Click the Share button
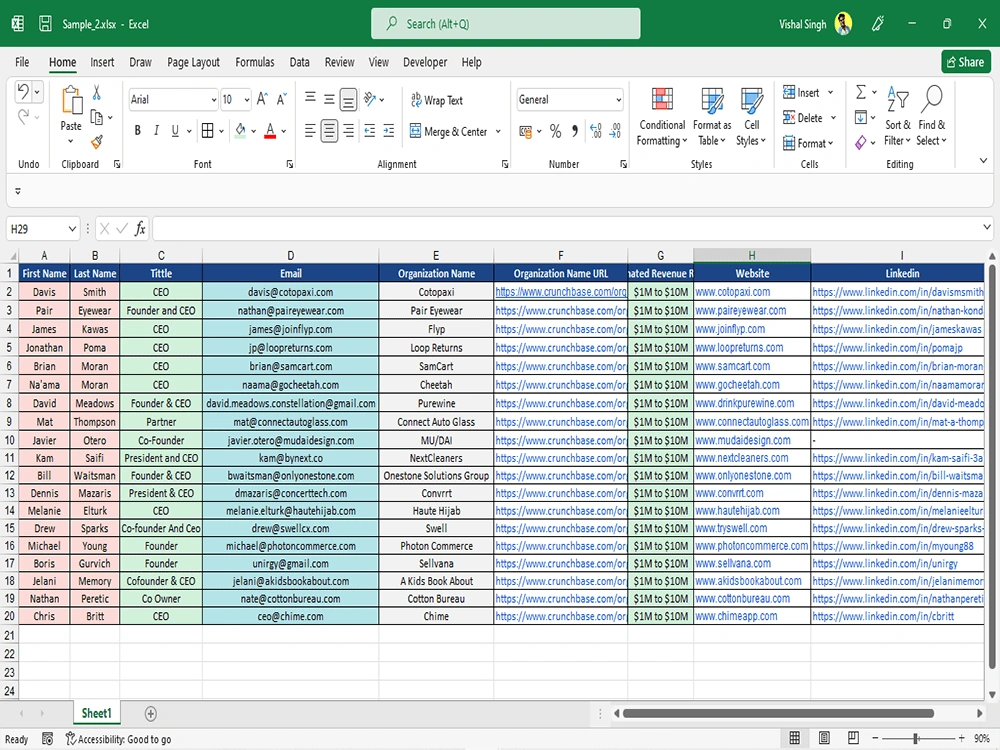1000x750 pixels. point(966,62)
